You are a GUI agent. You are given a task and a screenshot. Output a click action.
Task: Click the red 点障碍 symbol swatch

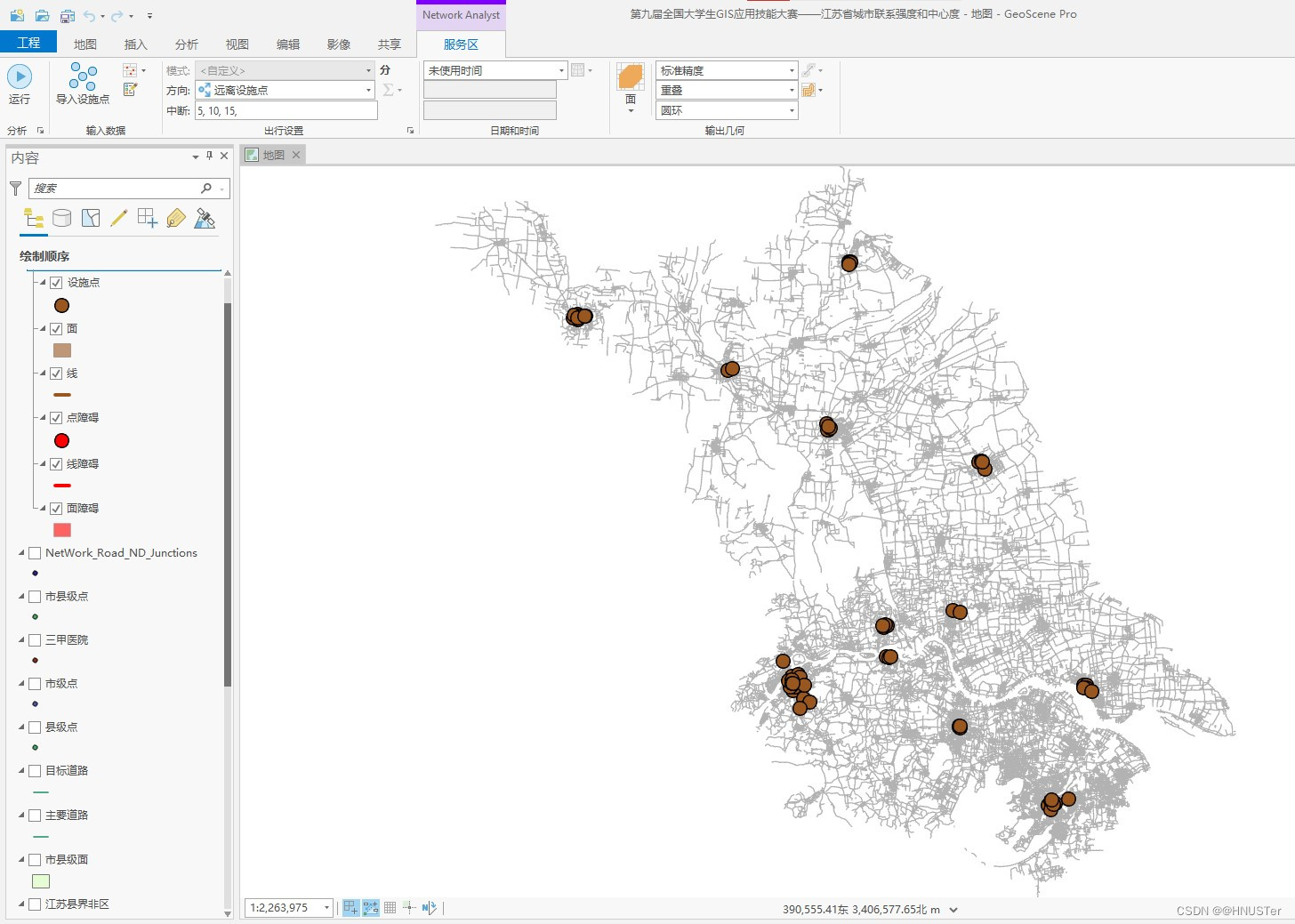pyautogui.click(x=61, y=440)
